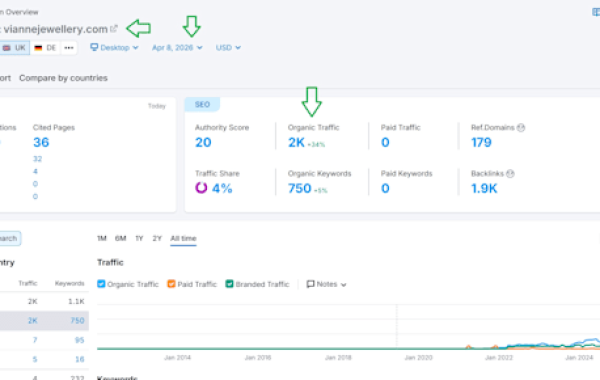Click the Notes speech bubble icon
Screen dimensions: 600x380
pyautogui.click(x=310, y=284)
